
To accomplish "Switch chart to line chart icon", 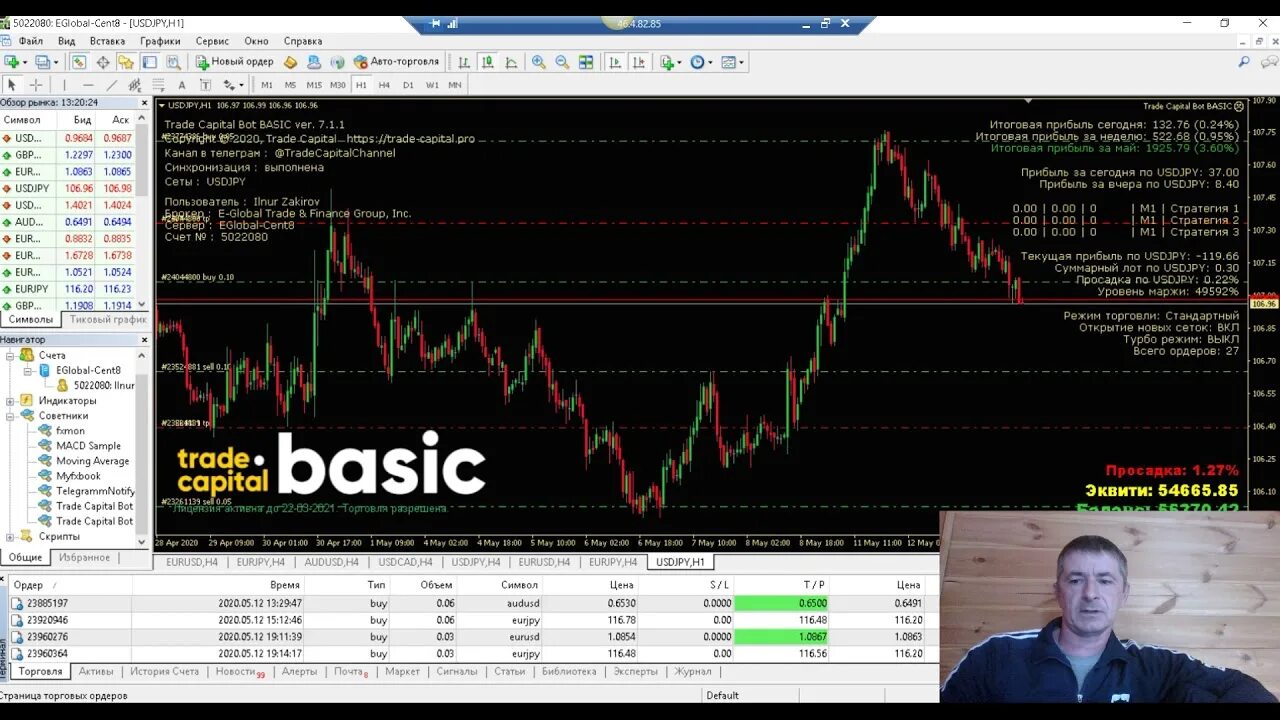I will pyautogui.click(x=510, y=62).
